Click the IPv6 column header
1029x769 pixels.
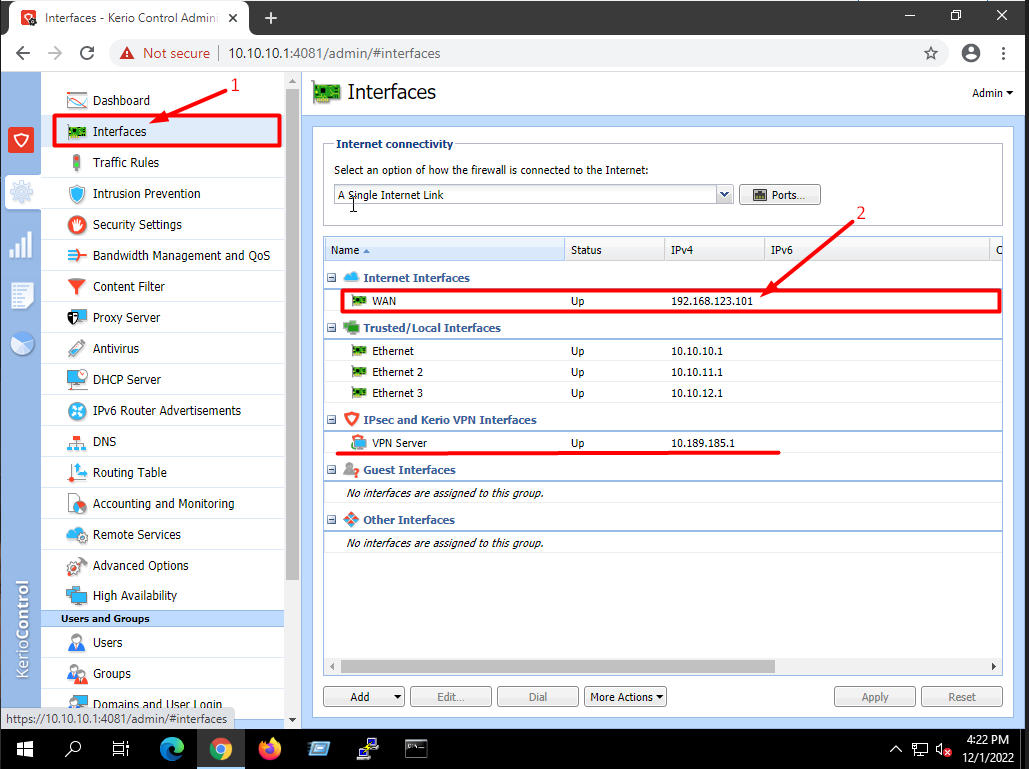pos(877,250)
